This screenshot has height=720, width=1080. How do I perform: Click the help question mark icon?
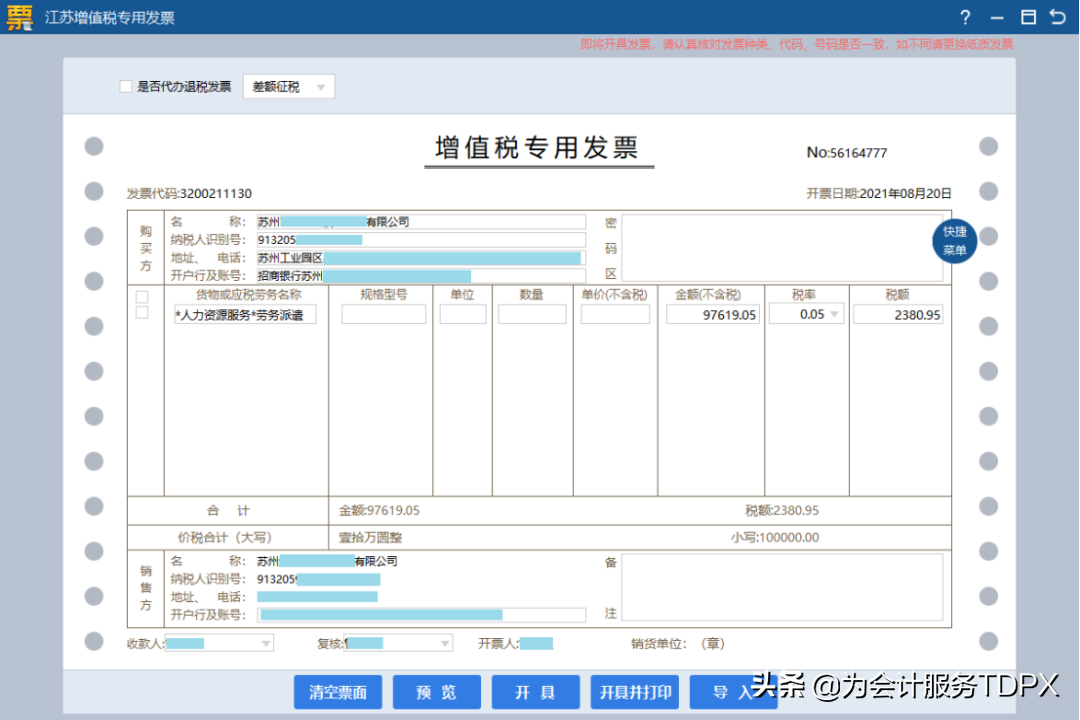click(965, 18)
